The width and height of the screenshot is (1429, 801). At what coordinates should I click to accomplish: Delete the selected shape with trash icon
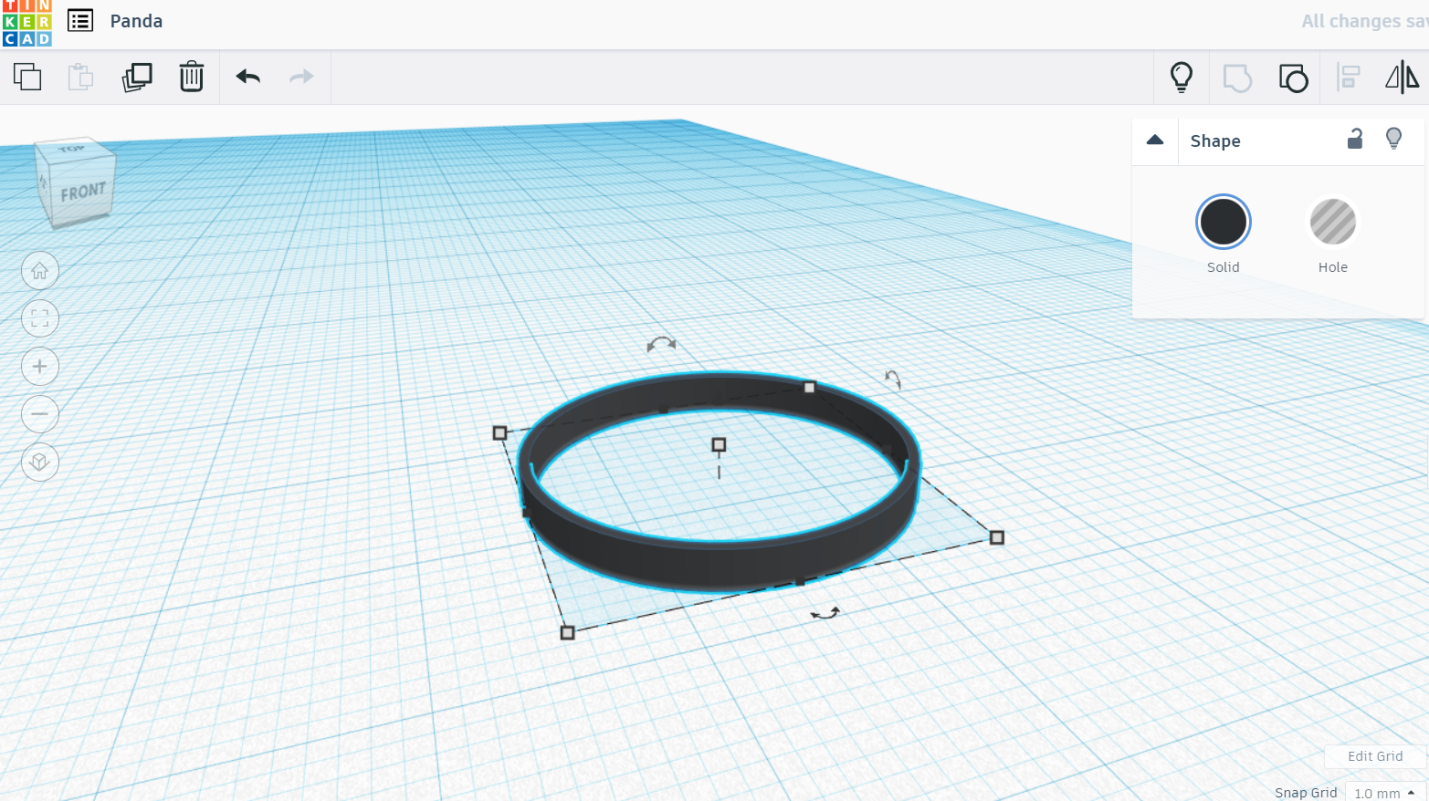(191, 77)
